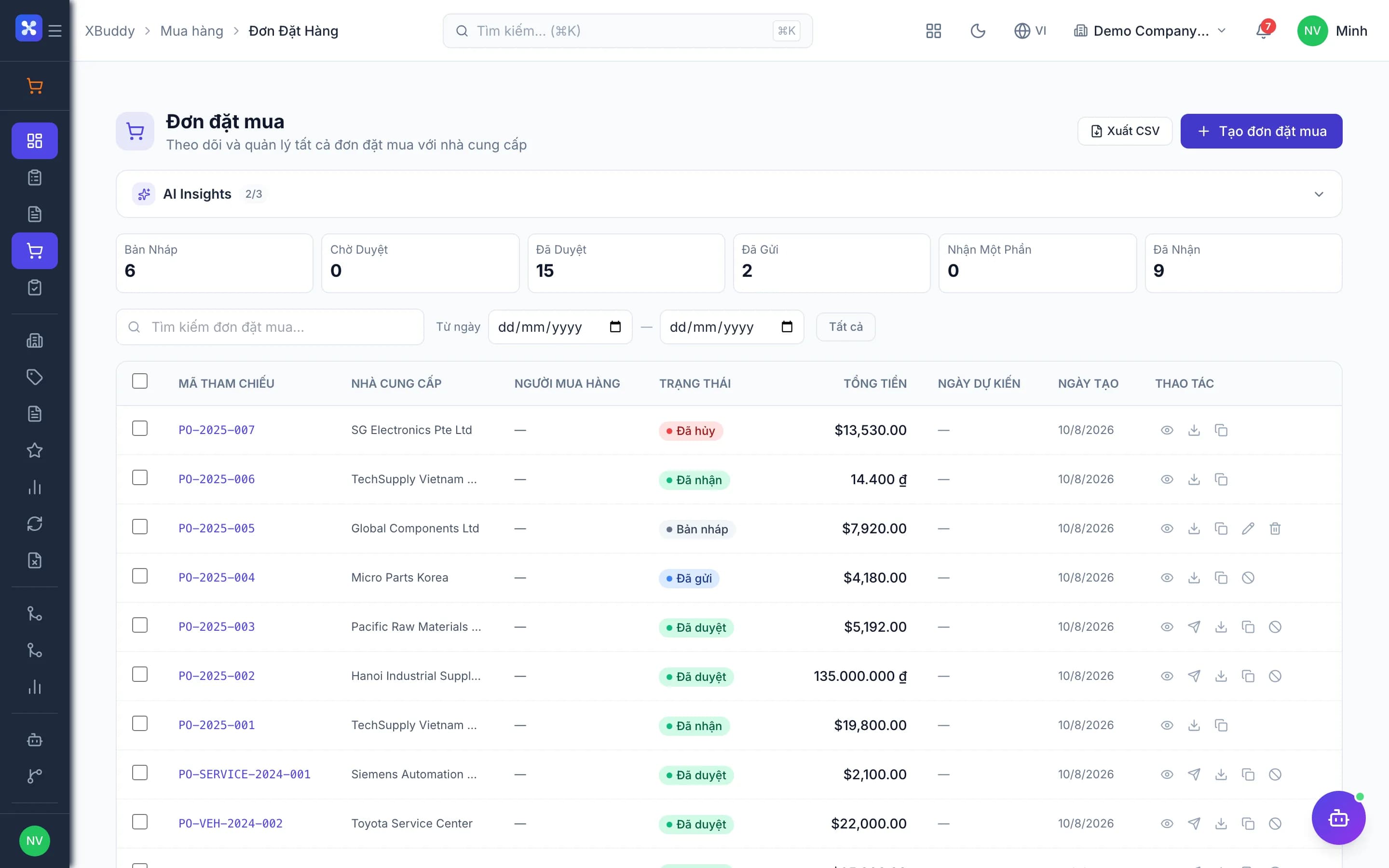View PO-2025-004 with the eye icon
This screenshot has height=868, width=1389.
pos(1167,578)
